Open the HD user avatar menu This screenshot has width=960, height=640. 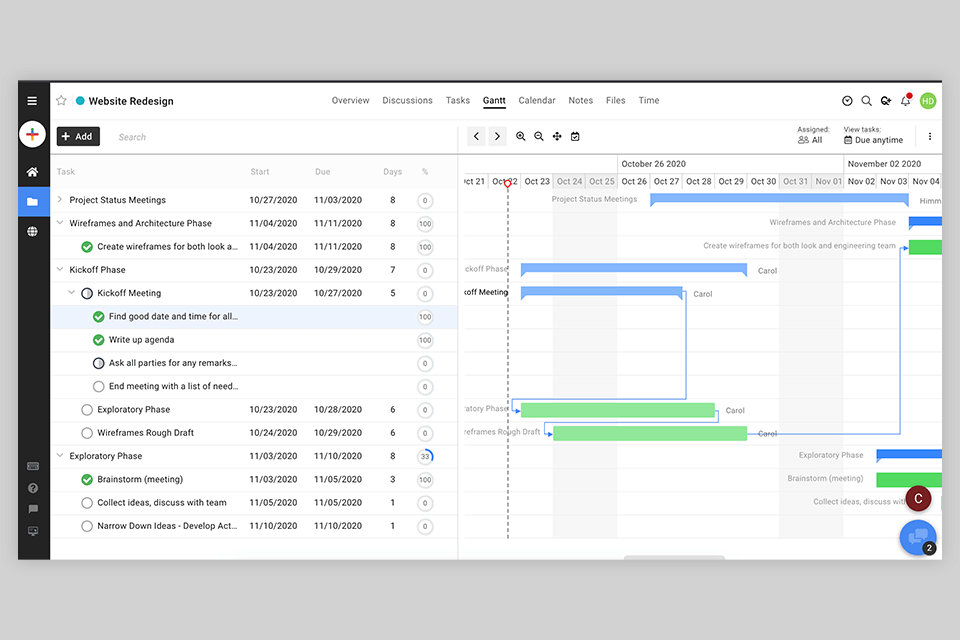pos(928,101)
